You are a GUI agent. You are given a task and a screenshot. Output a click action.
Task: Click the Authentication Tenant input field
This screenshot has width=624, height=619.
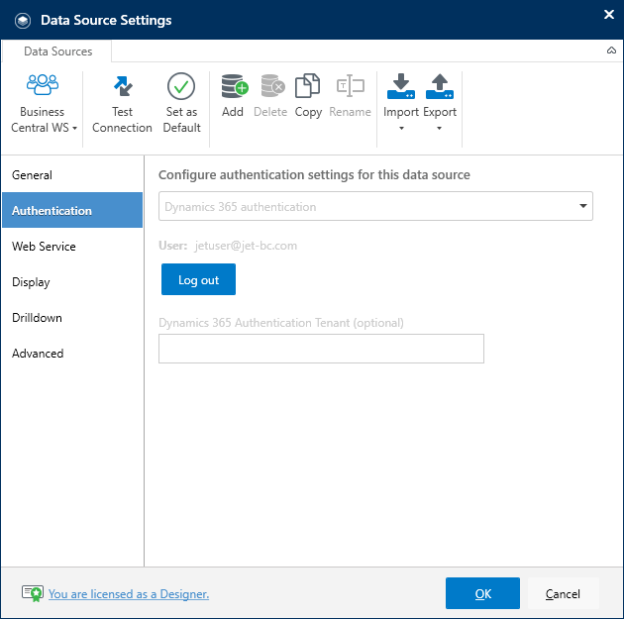click(x=321, y=349)
